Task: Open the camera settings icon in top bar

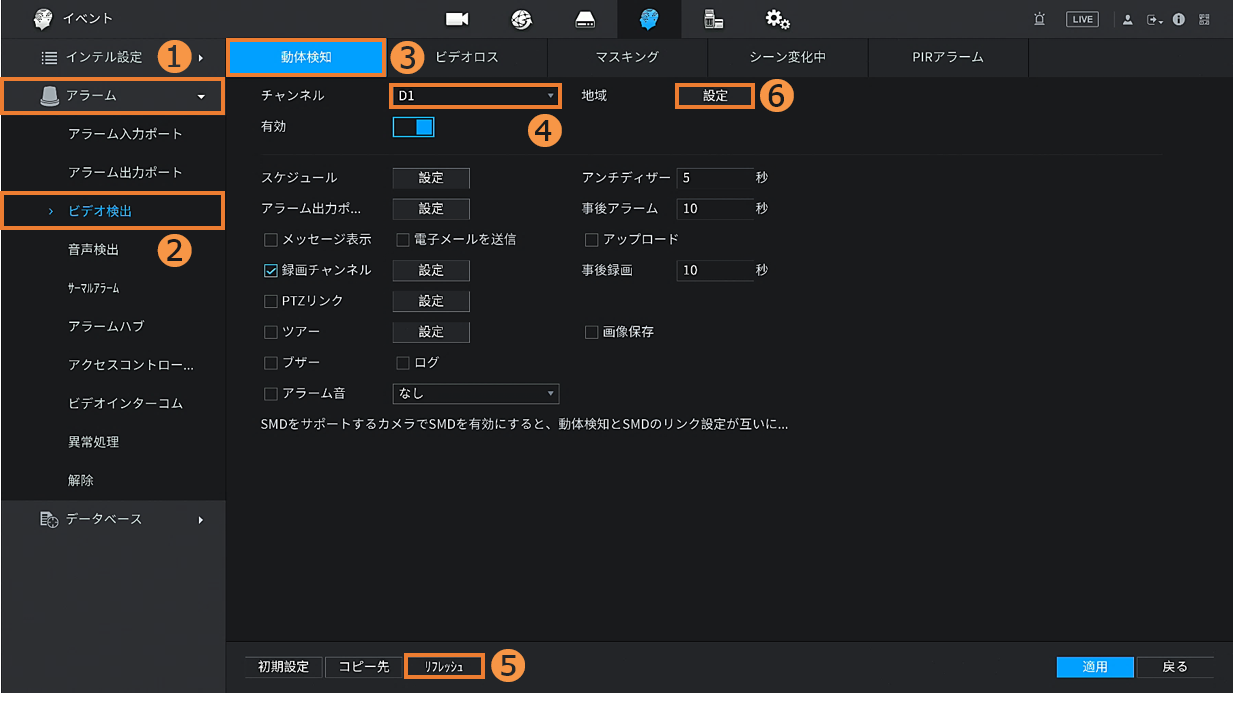Action: (457, 19)
